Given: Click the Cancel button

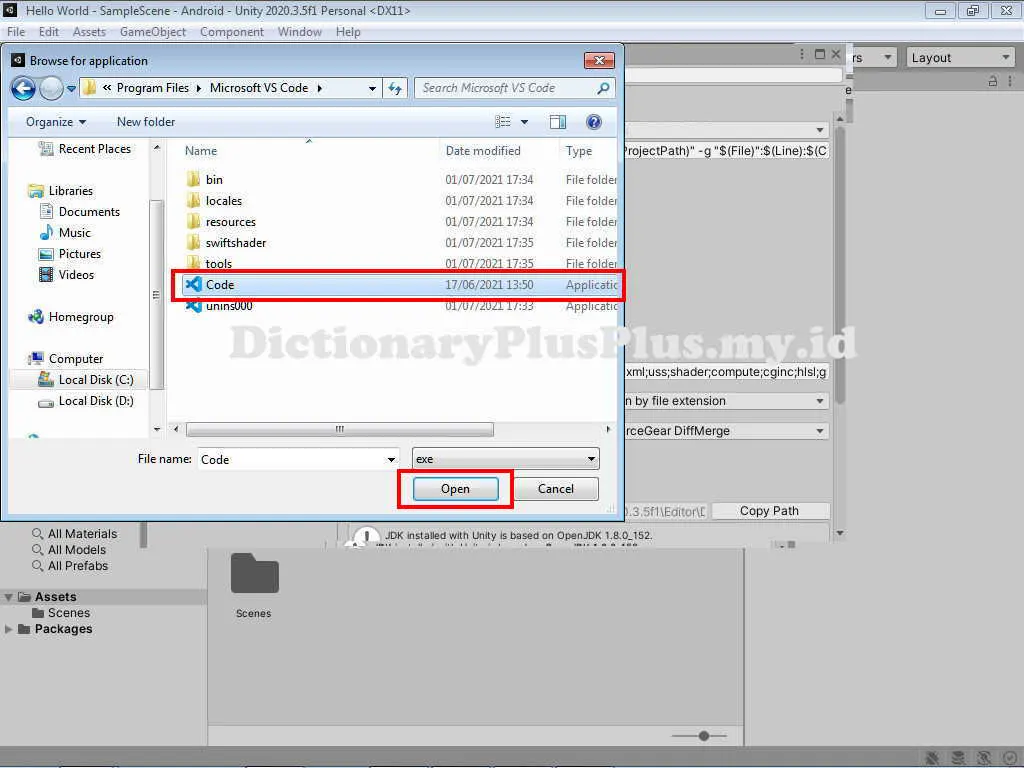Looking at the screenshot, I should [x=556, y=489].
